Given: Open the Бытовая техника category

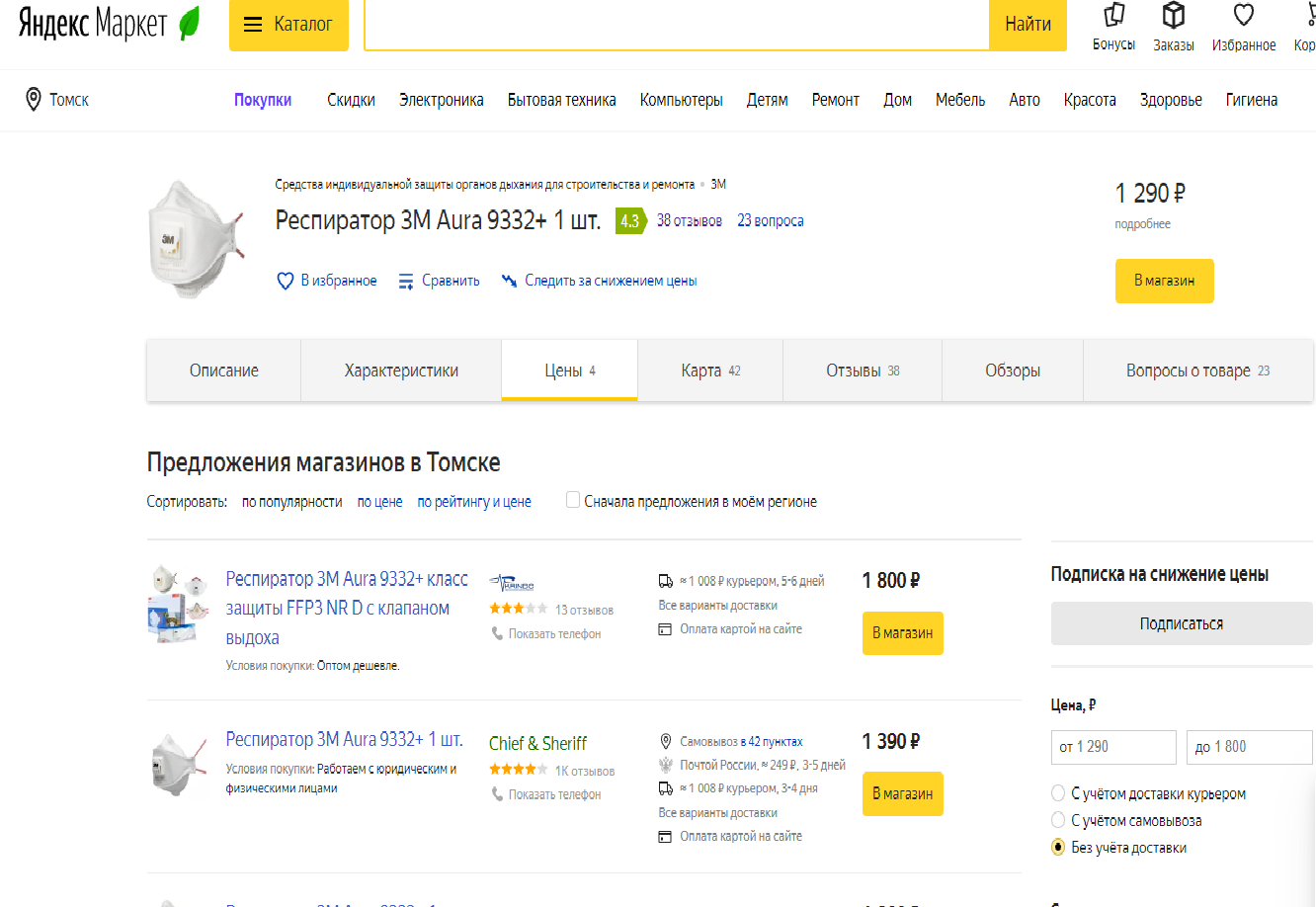Looking at the screenshot, I should [x=562, y=100].
